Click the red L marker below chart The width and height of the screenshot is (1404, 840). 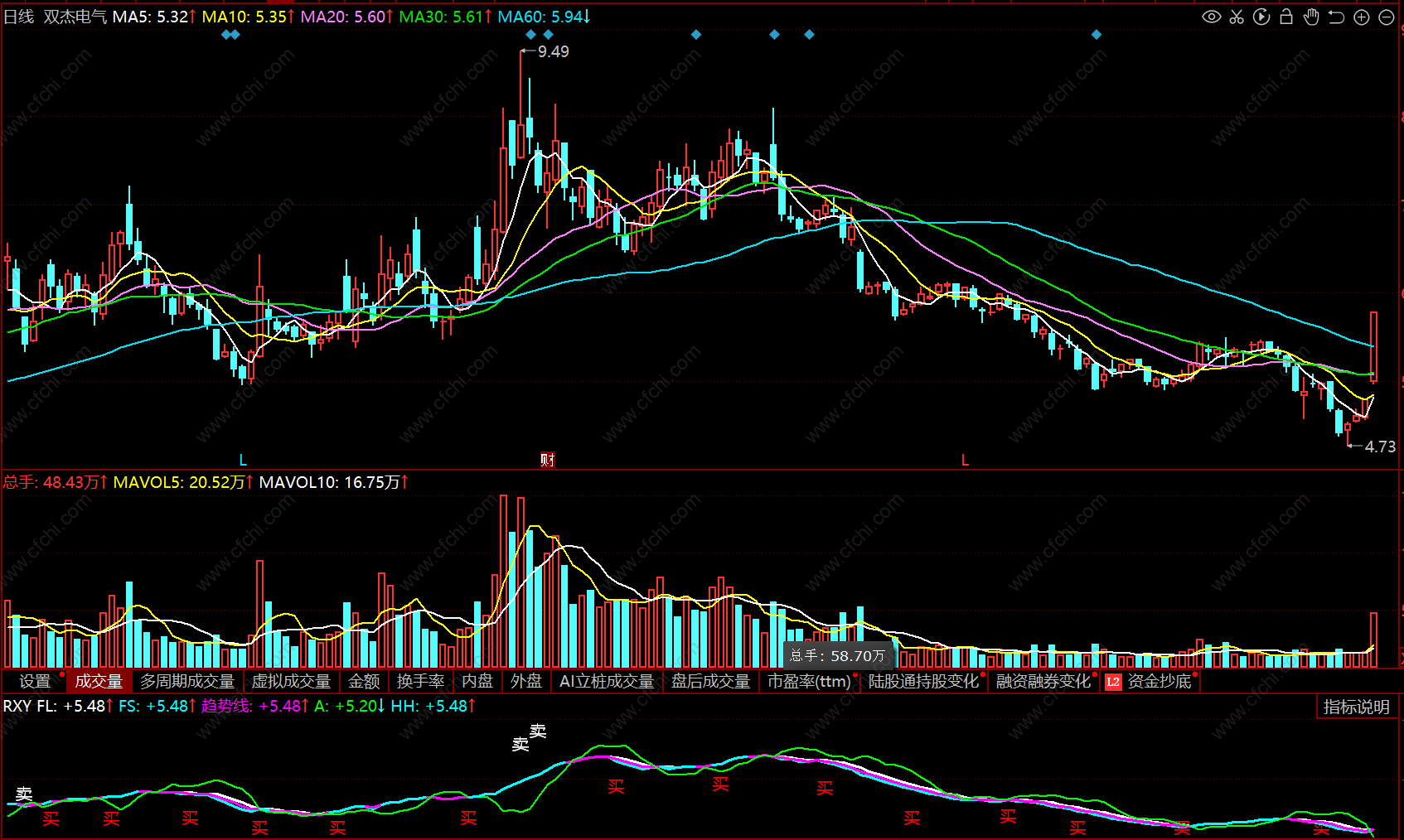pos(965,460)
